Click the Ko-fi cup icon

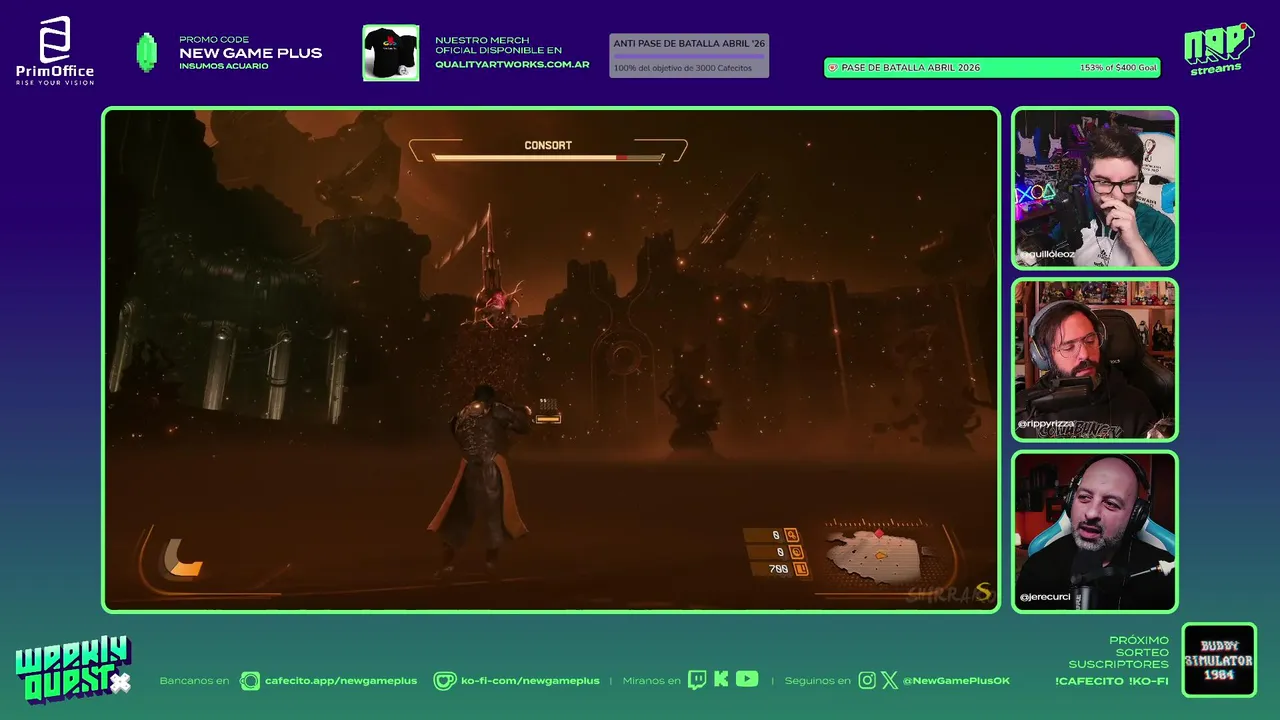(444, 681)
